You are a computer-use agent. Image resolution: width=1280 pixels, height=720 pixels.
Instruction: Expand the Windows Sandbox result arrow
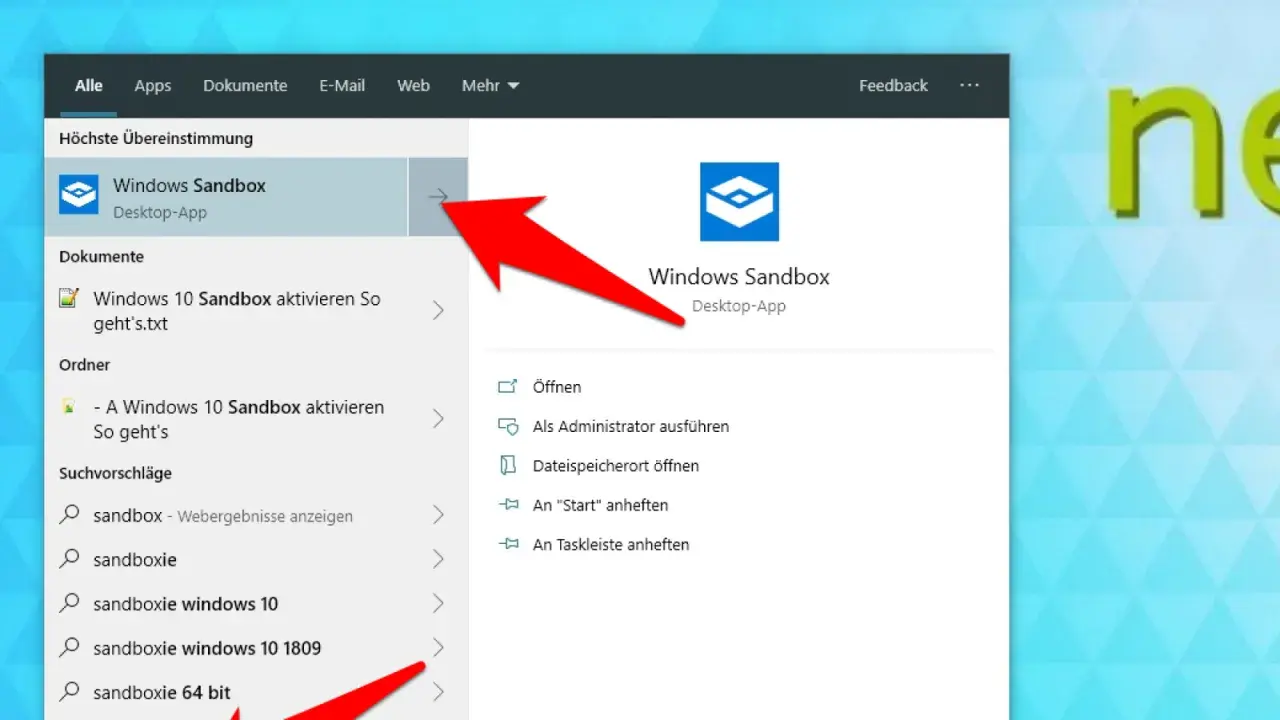(x=438, y=197)
